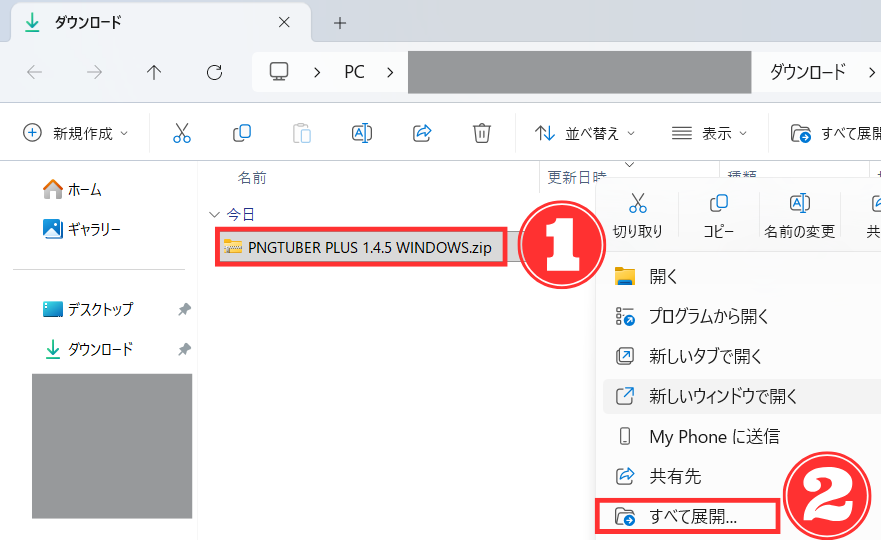Click the monitor icon in address bar

point(279,72)
